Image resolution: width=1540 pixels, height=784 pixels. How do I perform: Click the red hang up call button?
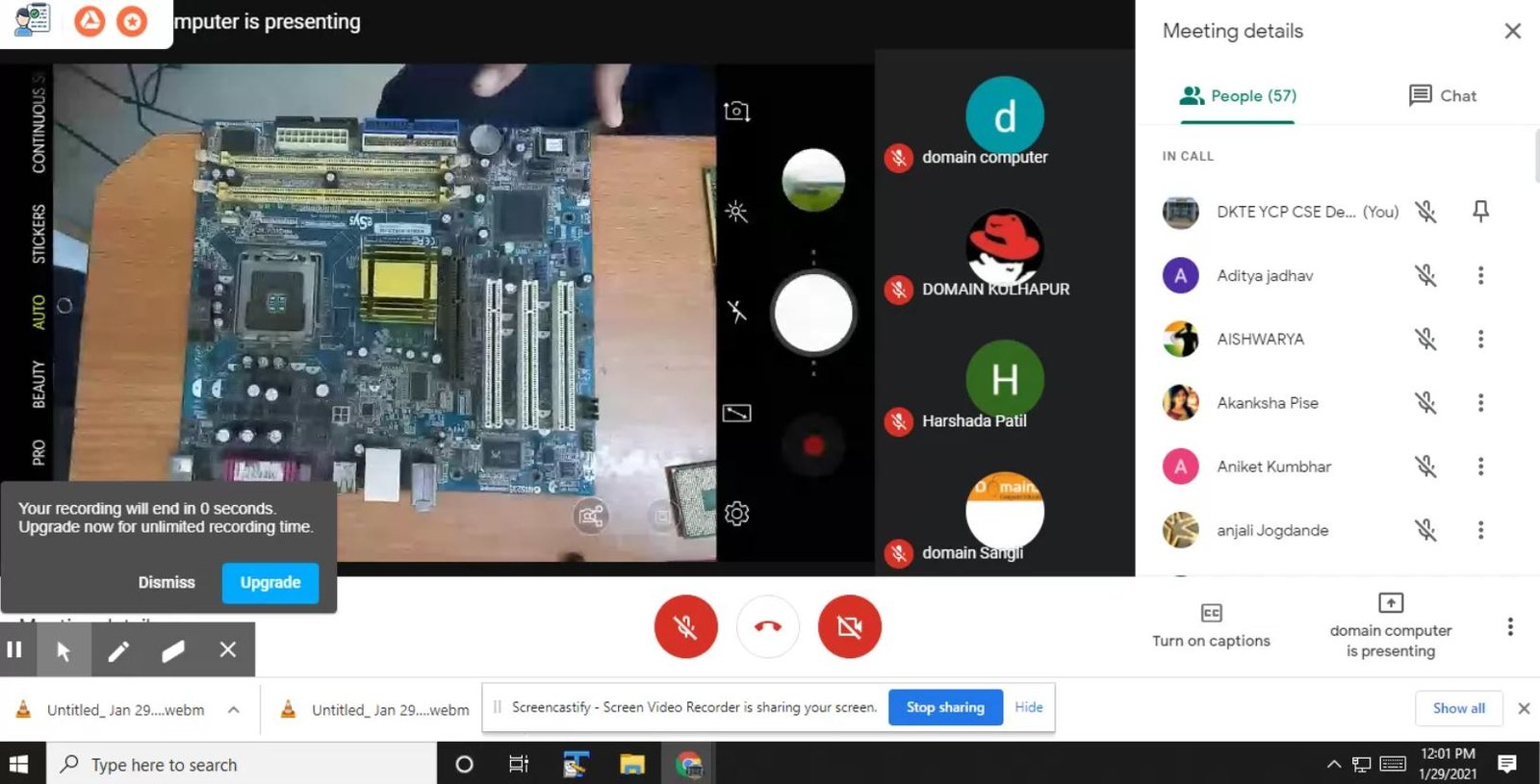pos(767,627)
